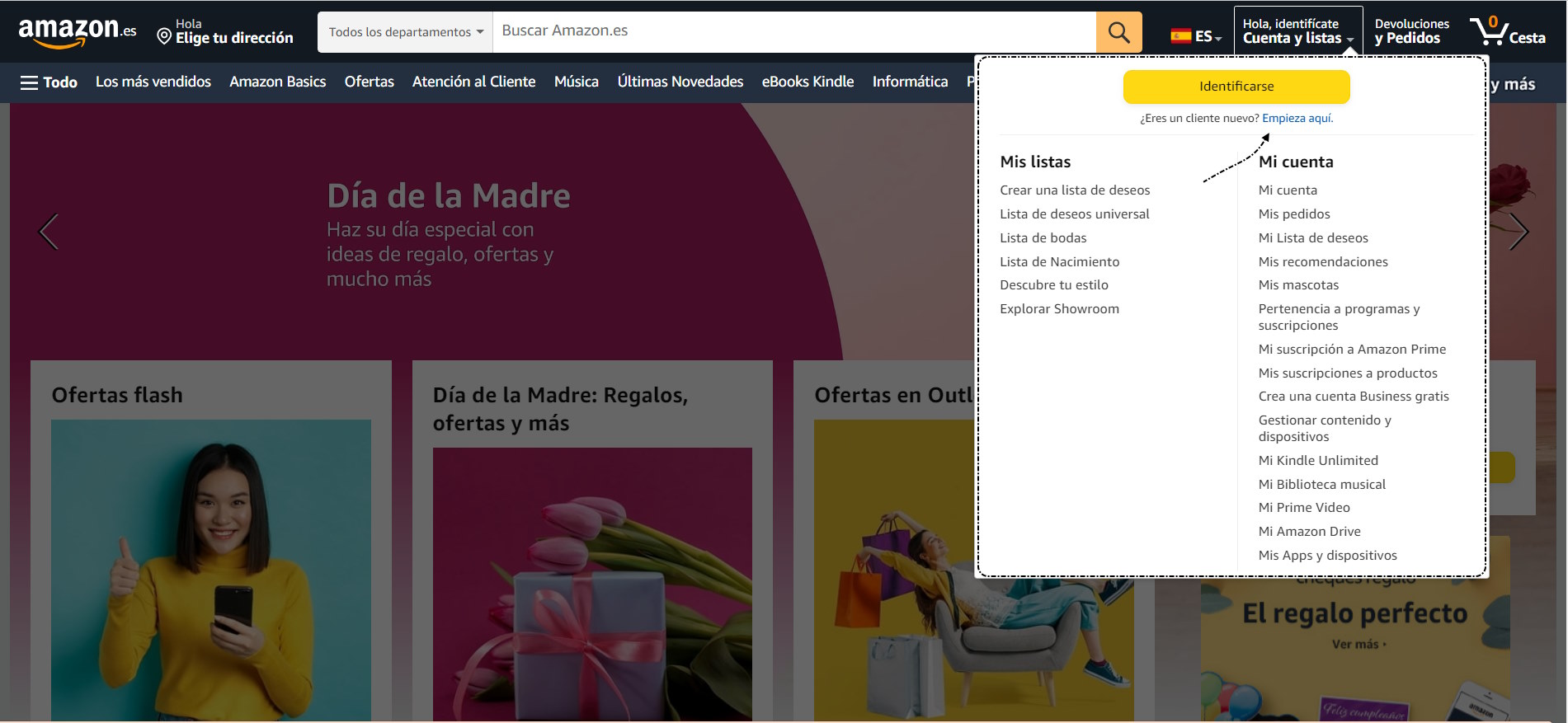Go to Ofertas in the nav bar
Image resolution: width=1568 pixels, height=723 pixels.
pos(370,82)
